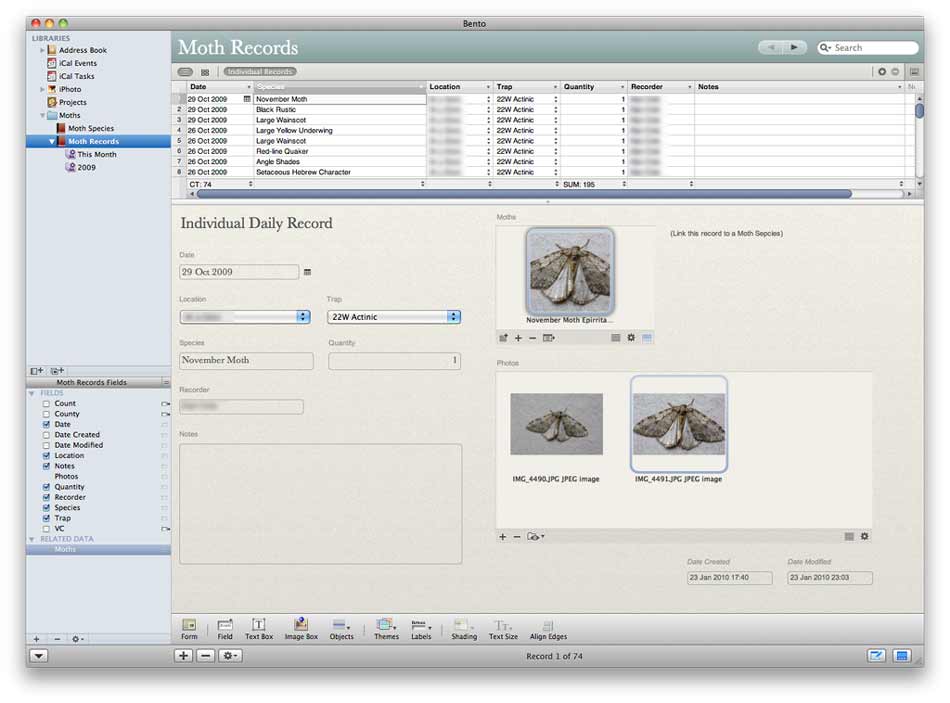Viewport: 950px width, 703px height.
Task: Remove a photo in the Photos box
Action: pyautogui.click(x=517, y=536)
